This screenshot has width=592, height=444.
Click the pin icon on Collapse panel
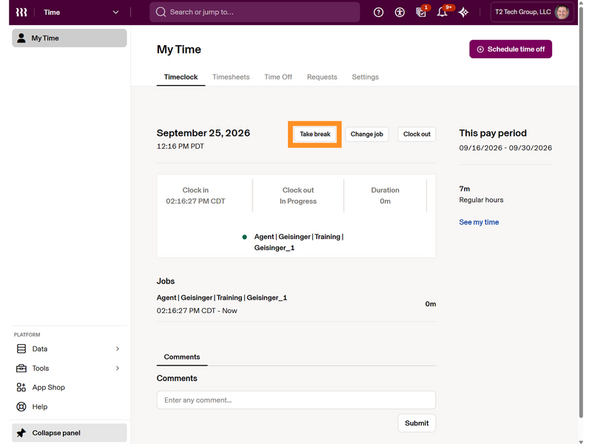(x=22, y=433)
